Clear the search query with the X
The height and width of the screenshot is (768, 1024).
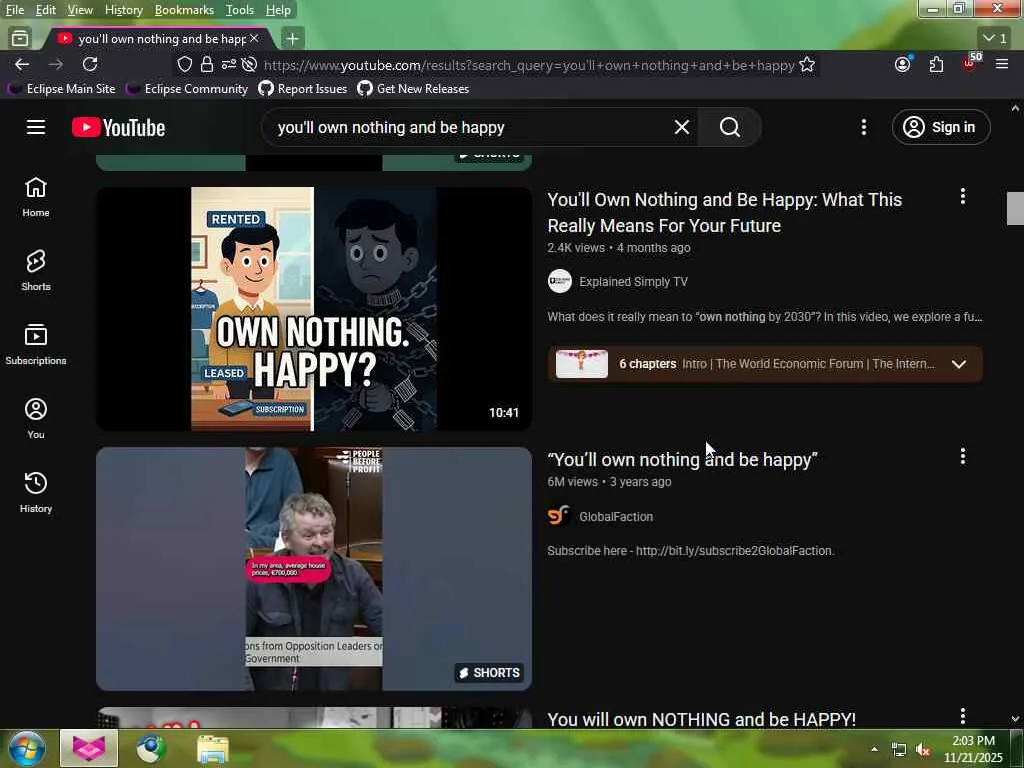tap(681, 127)
